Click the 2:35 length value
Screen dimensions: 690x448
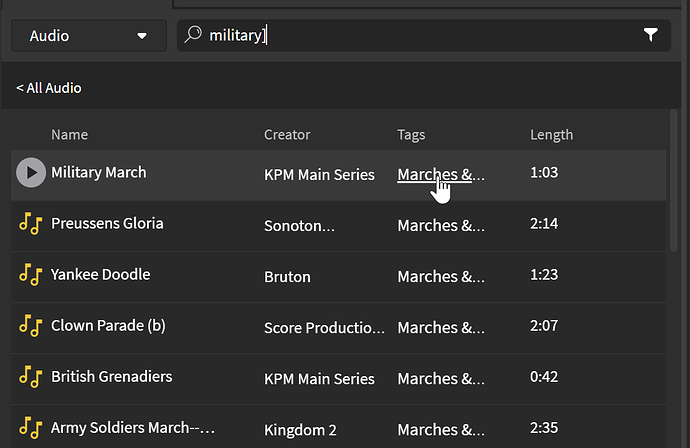tap(544, 428)
